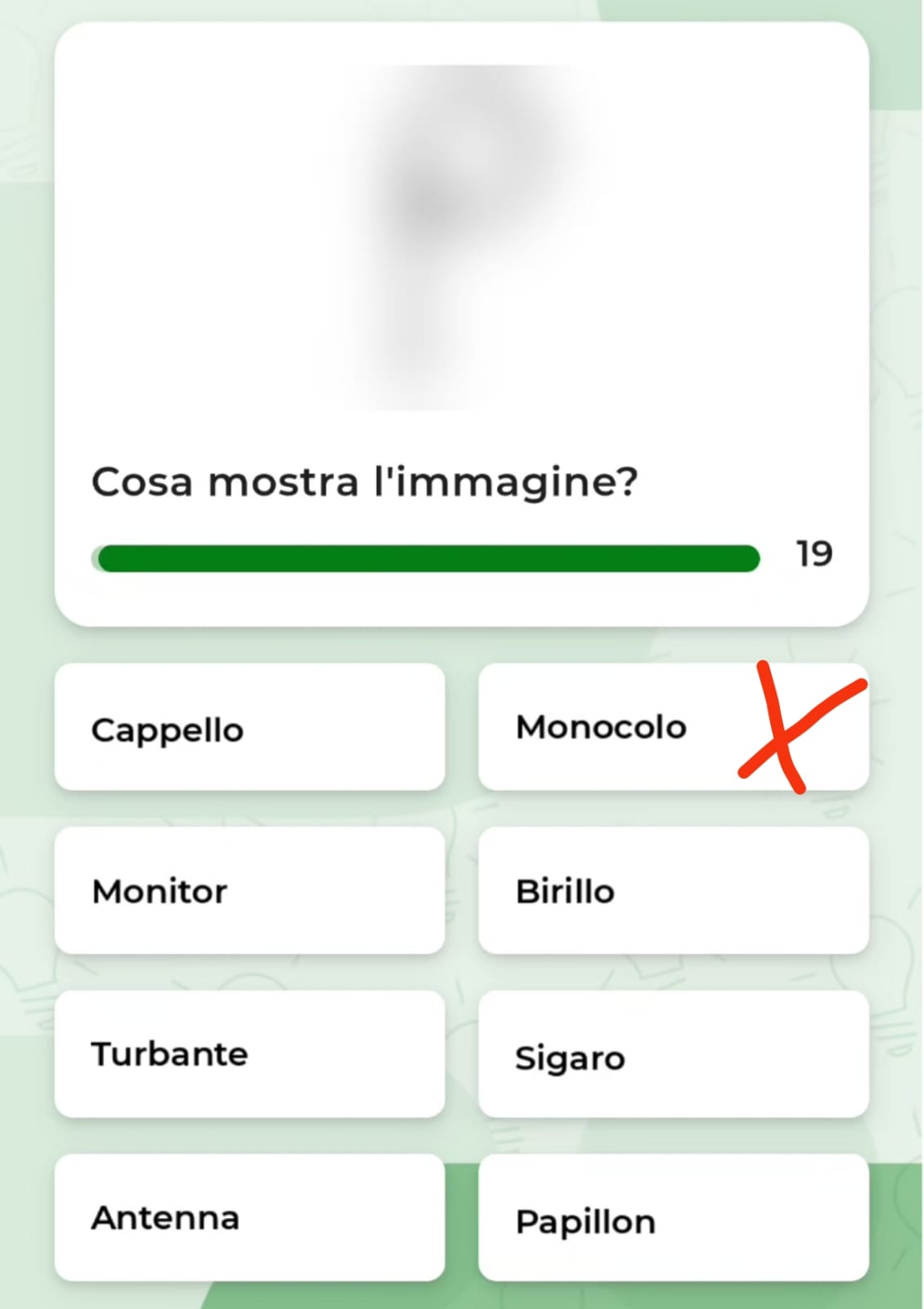Select the Birillo answer
The height and width of the screenshot is (1309, 924).
coord(673,891)
